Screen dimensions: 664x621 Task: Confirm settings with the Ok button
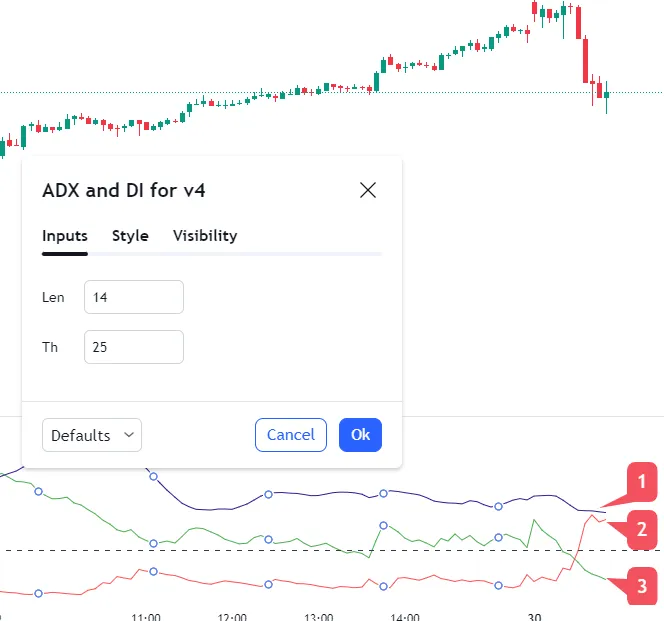360,435
